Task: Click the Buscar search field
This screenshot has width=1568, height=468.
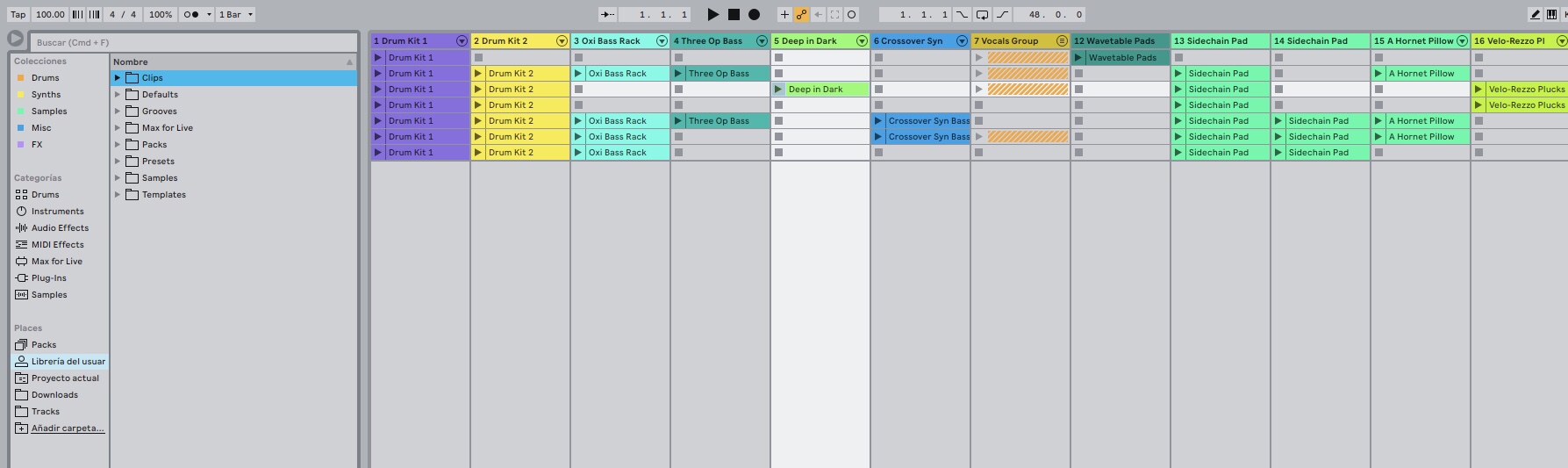Action: pos(193,42)
